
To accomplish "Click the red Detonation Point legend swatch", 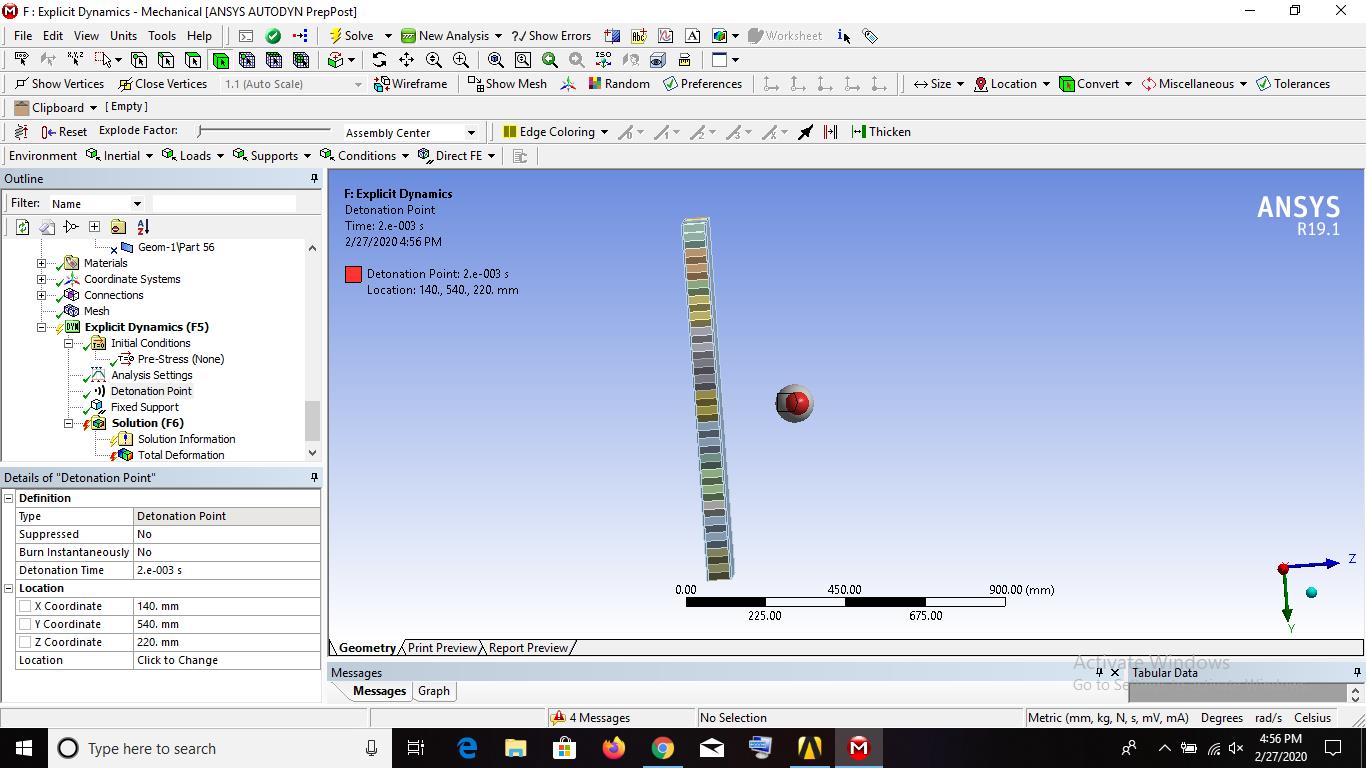I will tap(353, 274).
